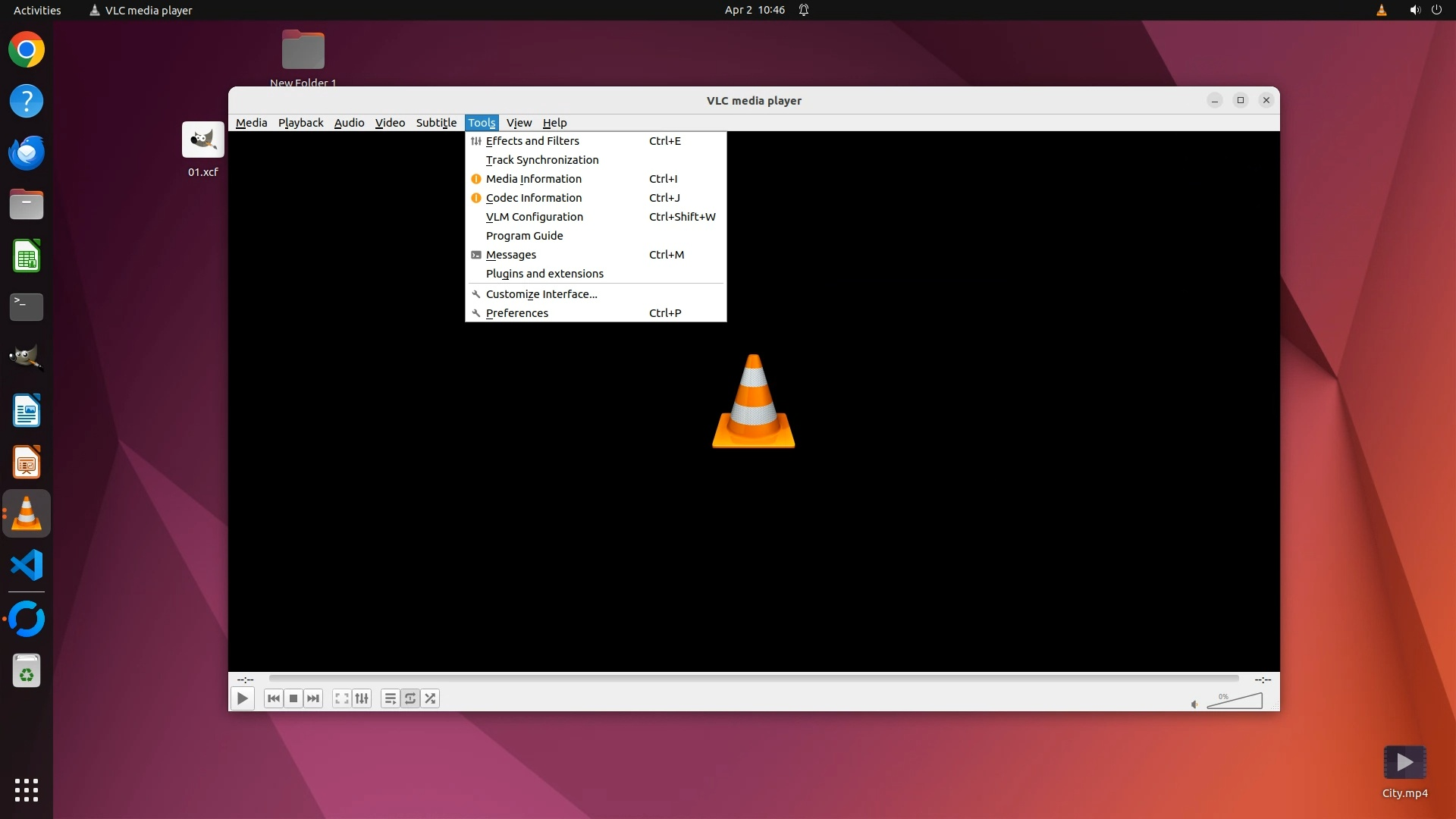Click the Next media button
The height and width of the screenshot is (819, 1456).
313,698
